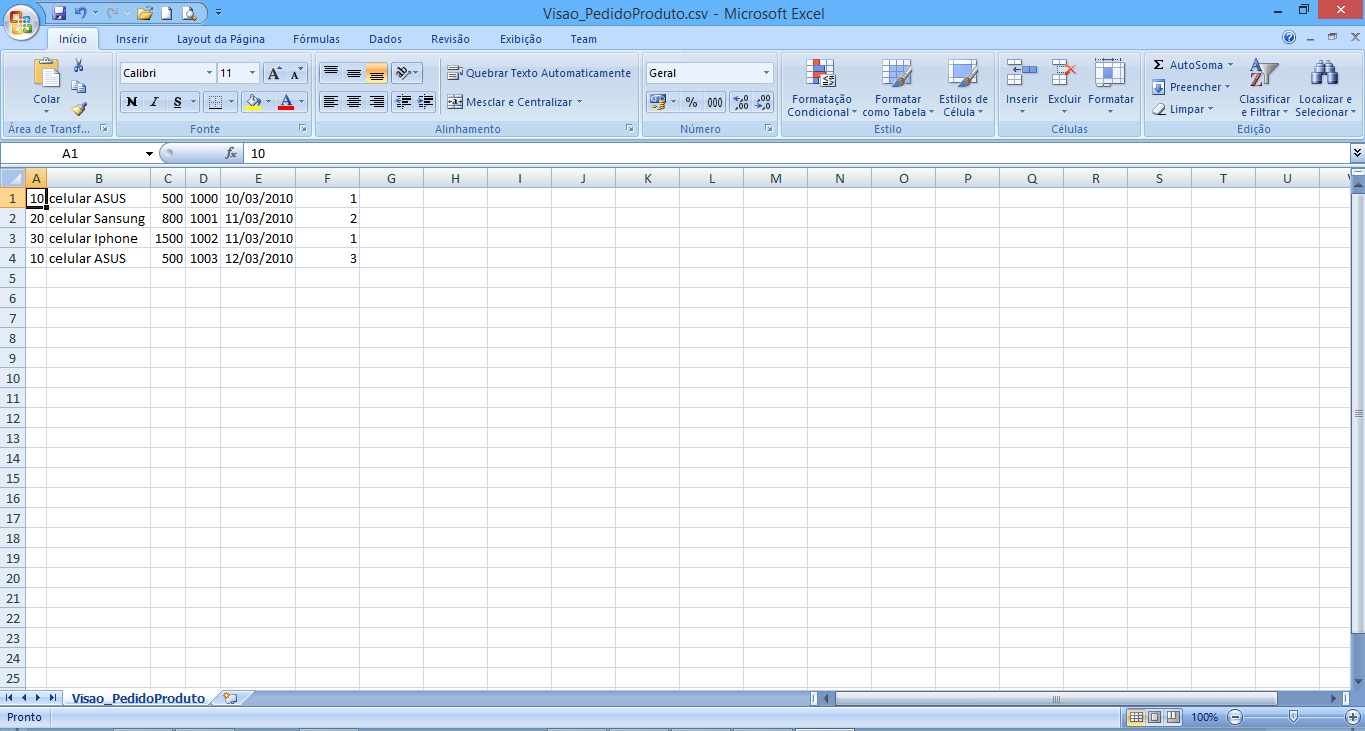The width and height of the screenshot is (1365, 731).
Task: Open the font size 11 dropdown
Action: tap(253, 73)
